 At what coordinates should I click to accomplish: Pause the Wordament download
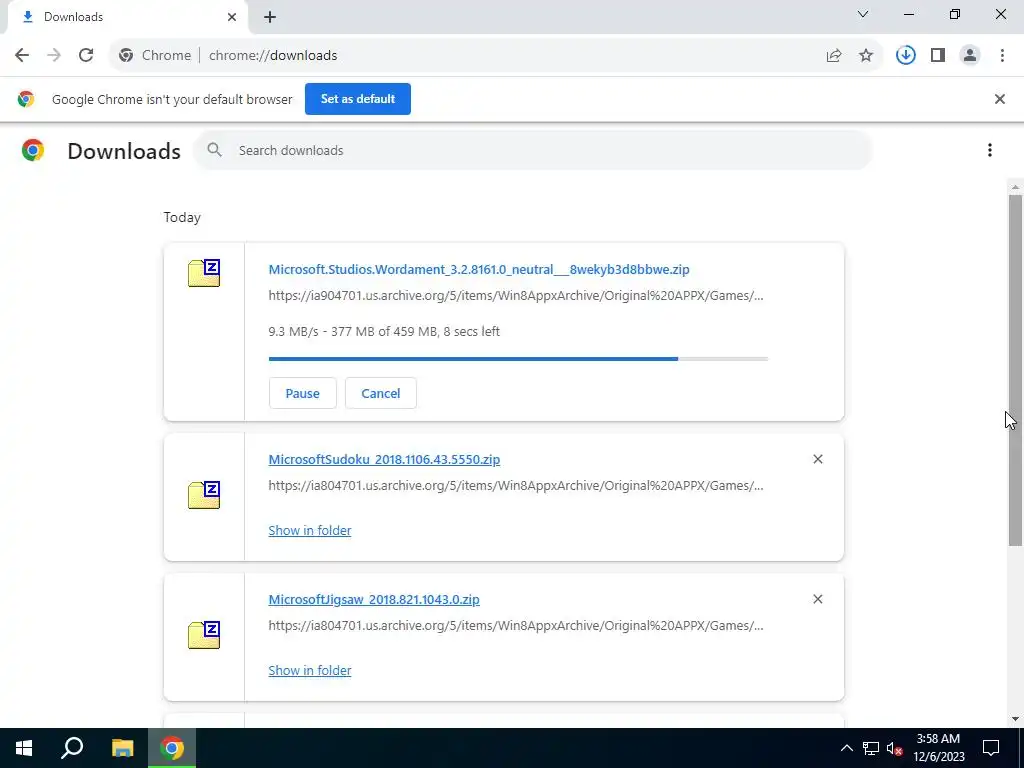[x=302, y=393]
